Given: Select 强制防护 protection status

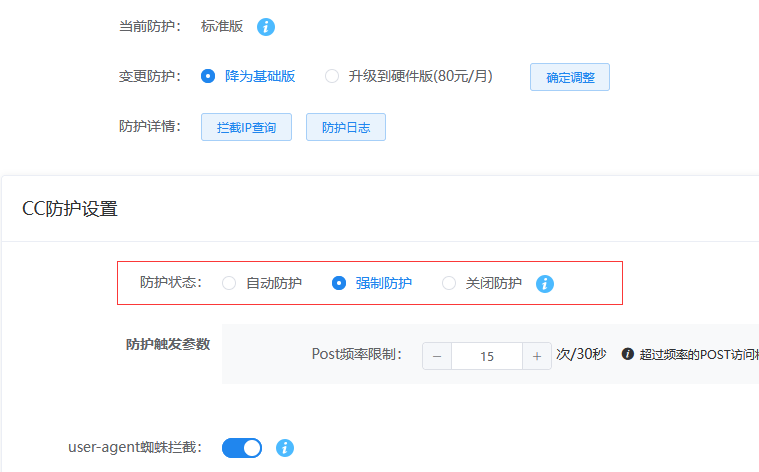Looking at the screenshot, I should 339,283.
